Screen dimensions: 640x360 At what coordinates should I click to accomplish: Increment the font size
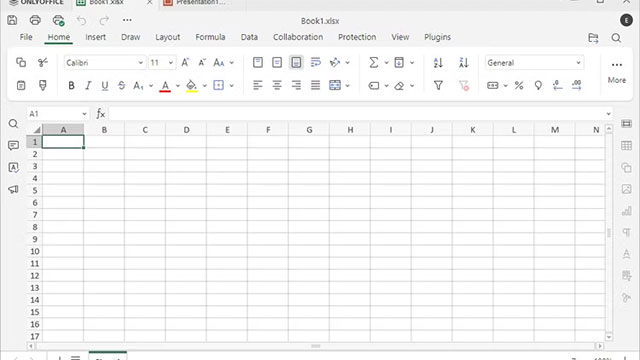[185, 62]
